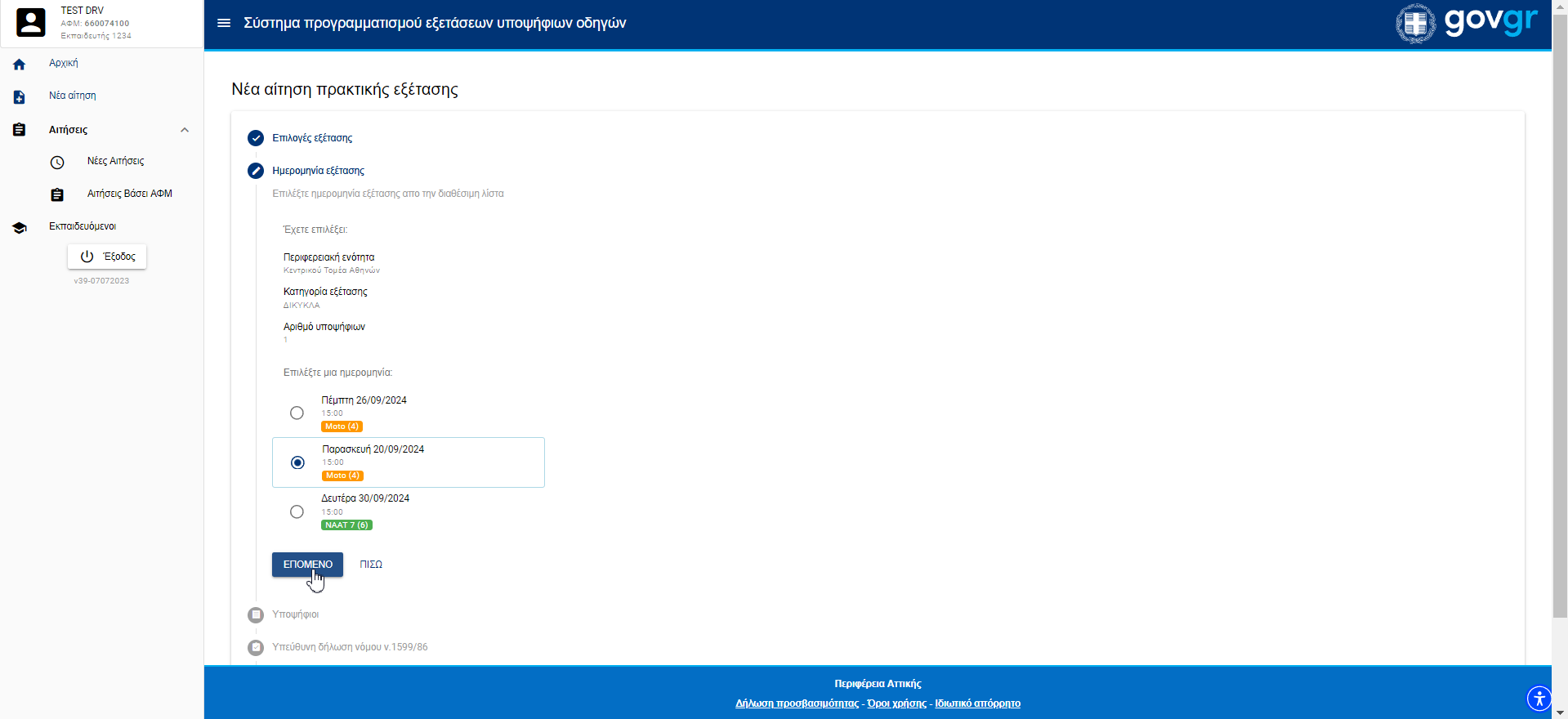Click the clipboard icon for Αιτήσεις Βάσει ΑΦΜ
This screenshot has width=1568, height=719.
57,195
